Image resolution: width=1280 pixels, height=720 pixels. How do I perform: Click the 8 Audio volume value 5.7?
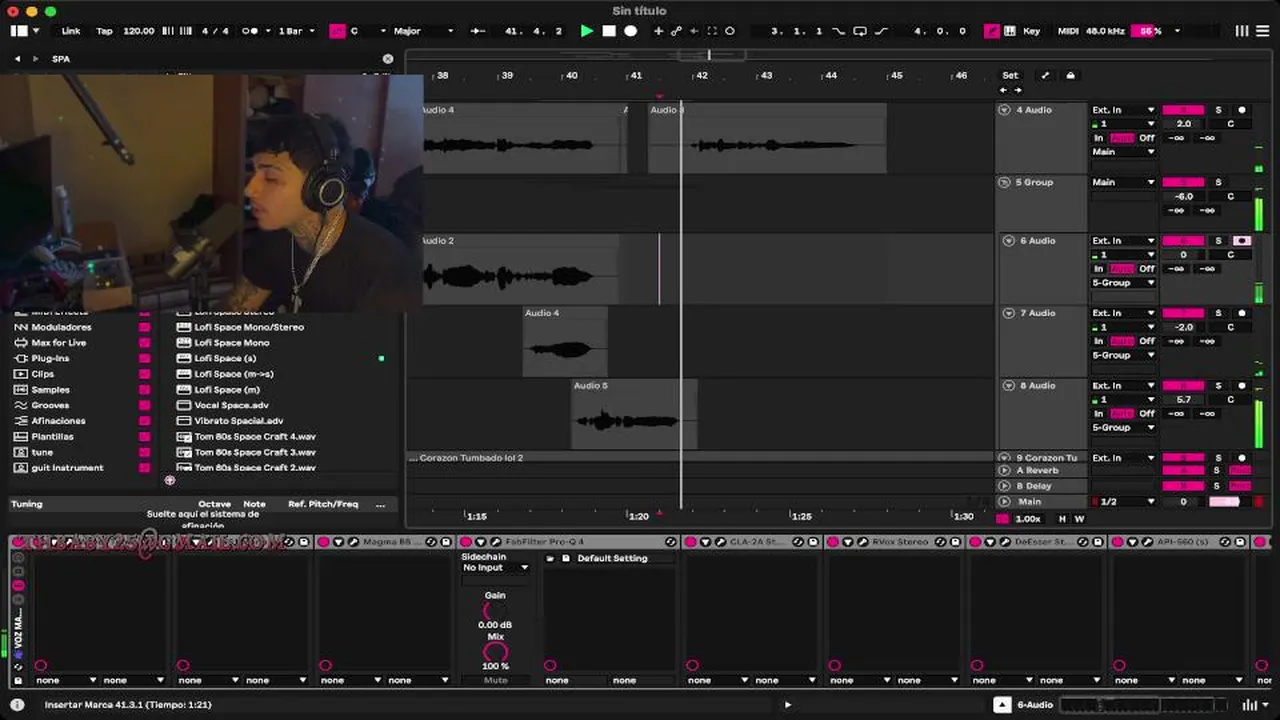[1183, 399]
